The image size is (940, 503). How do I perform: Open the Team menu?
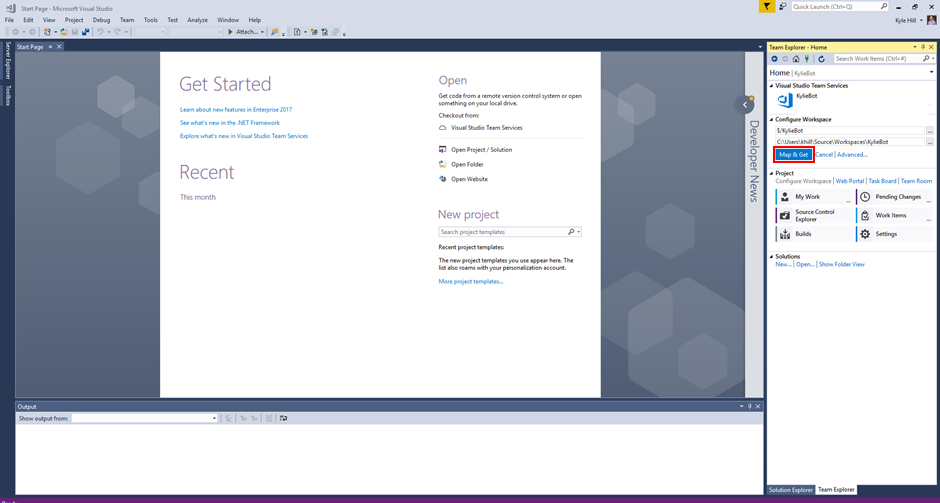pos(127,20)
